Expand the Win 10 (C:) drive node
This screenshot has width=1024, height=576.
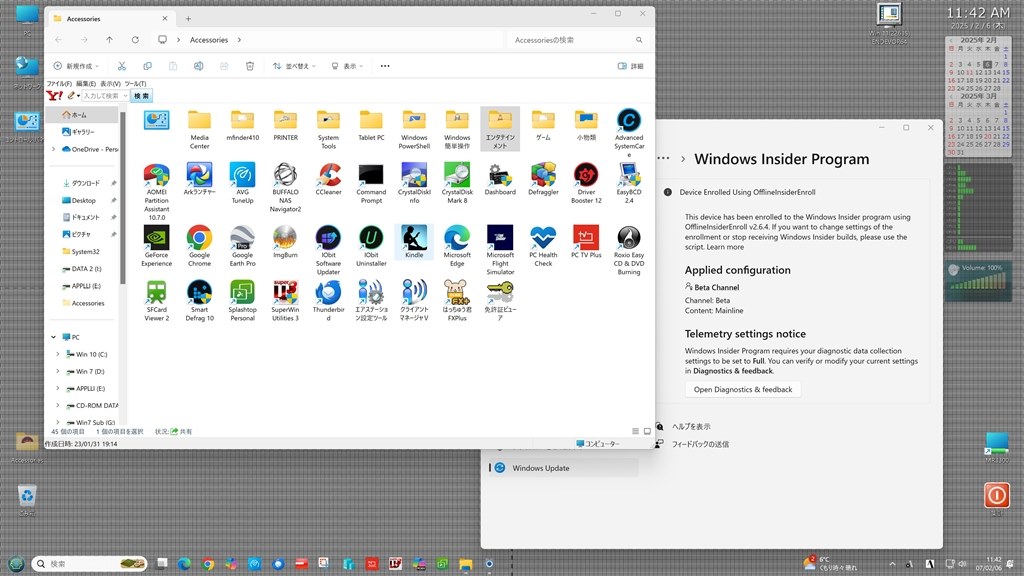[57, 354]
